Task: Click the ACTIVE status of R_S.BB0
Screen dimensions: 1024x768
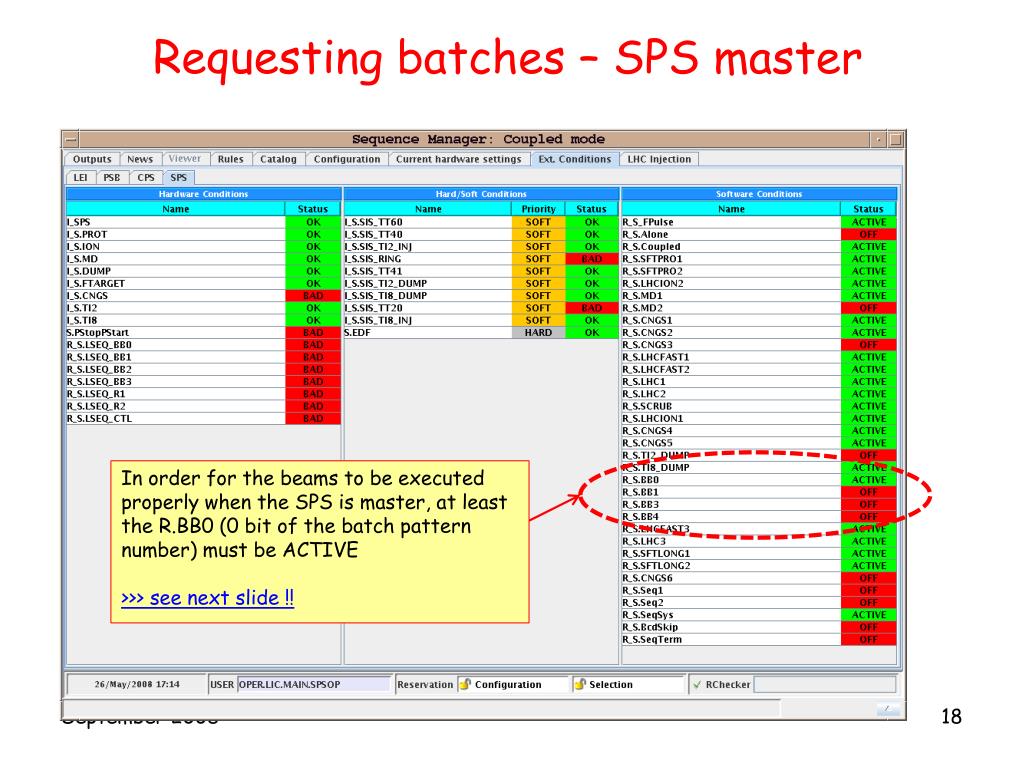Action: point(869,480)
